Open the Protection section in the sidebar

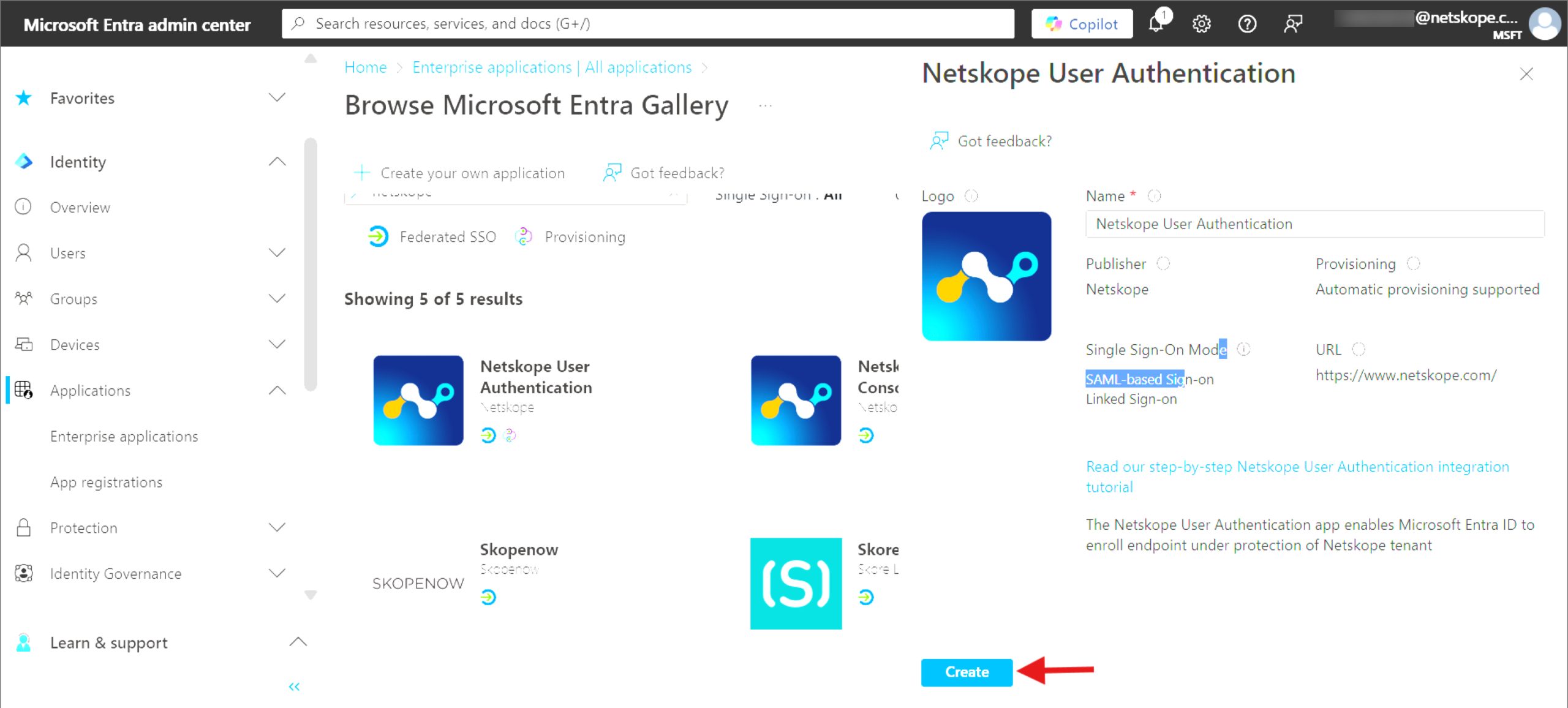83,527
